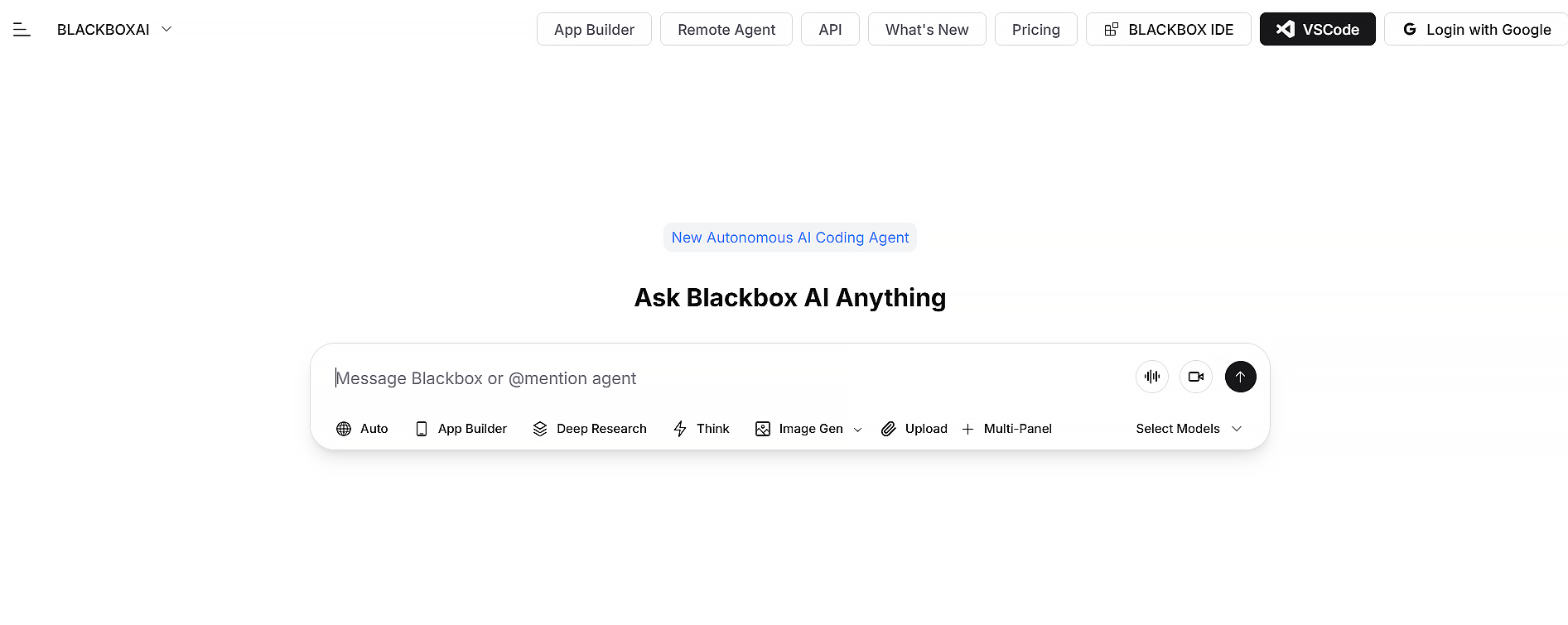Open Remote Agent page
Screen dimensions: 1568x625
pos(726,29)
